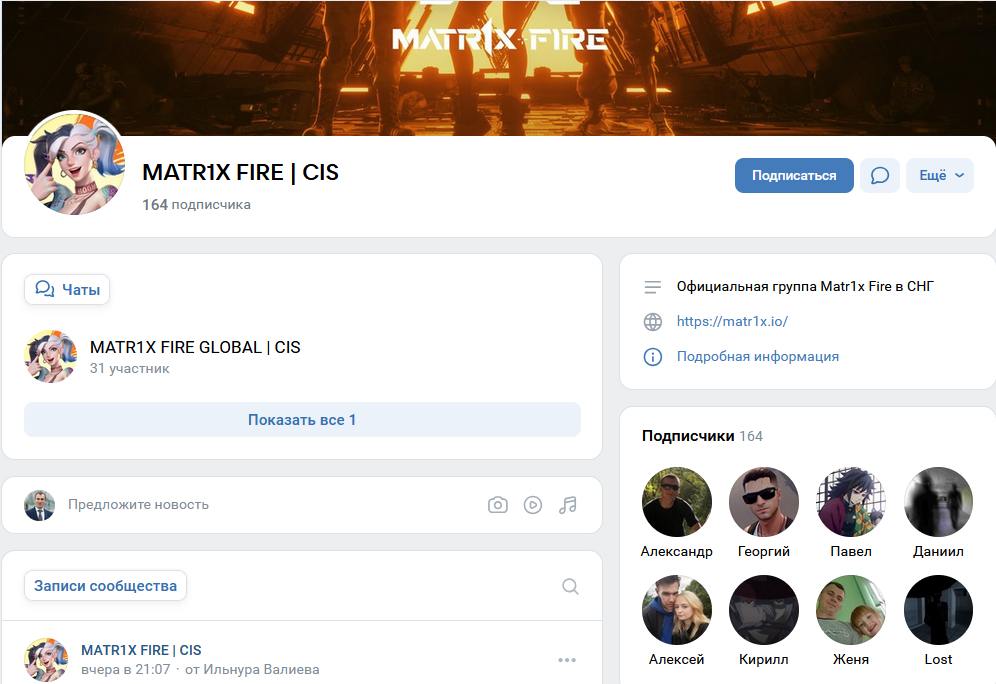
Task: Click the description lines icon
Action: [653, 287]
